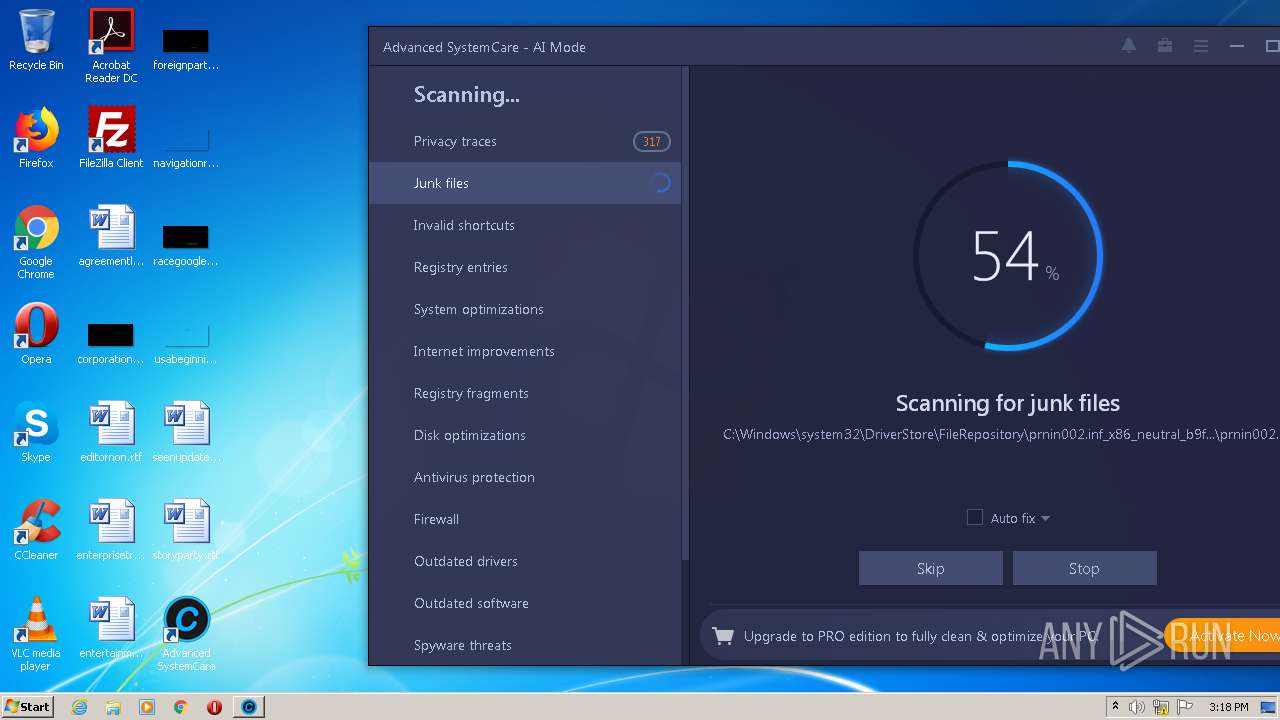Image resolution: width=1280 pixels, height=720 pixels.
Task: Select Opera desktop shortcut
Action: 36,334
